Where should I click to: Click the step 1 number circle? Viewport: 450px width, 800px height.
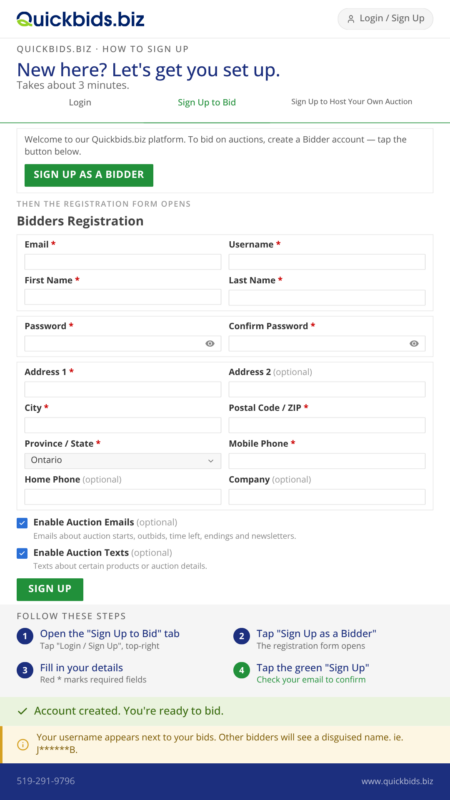click(24, 636)
